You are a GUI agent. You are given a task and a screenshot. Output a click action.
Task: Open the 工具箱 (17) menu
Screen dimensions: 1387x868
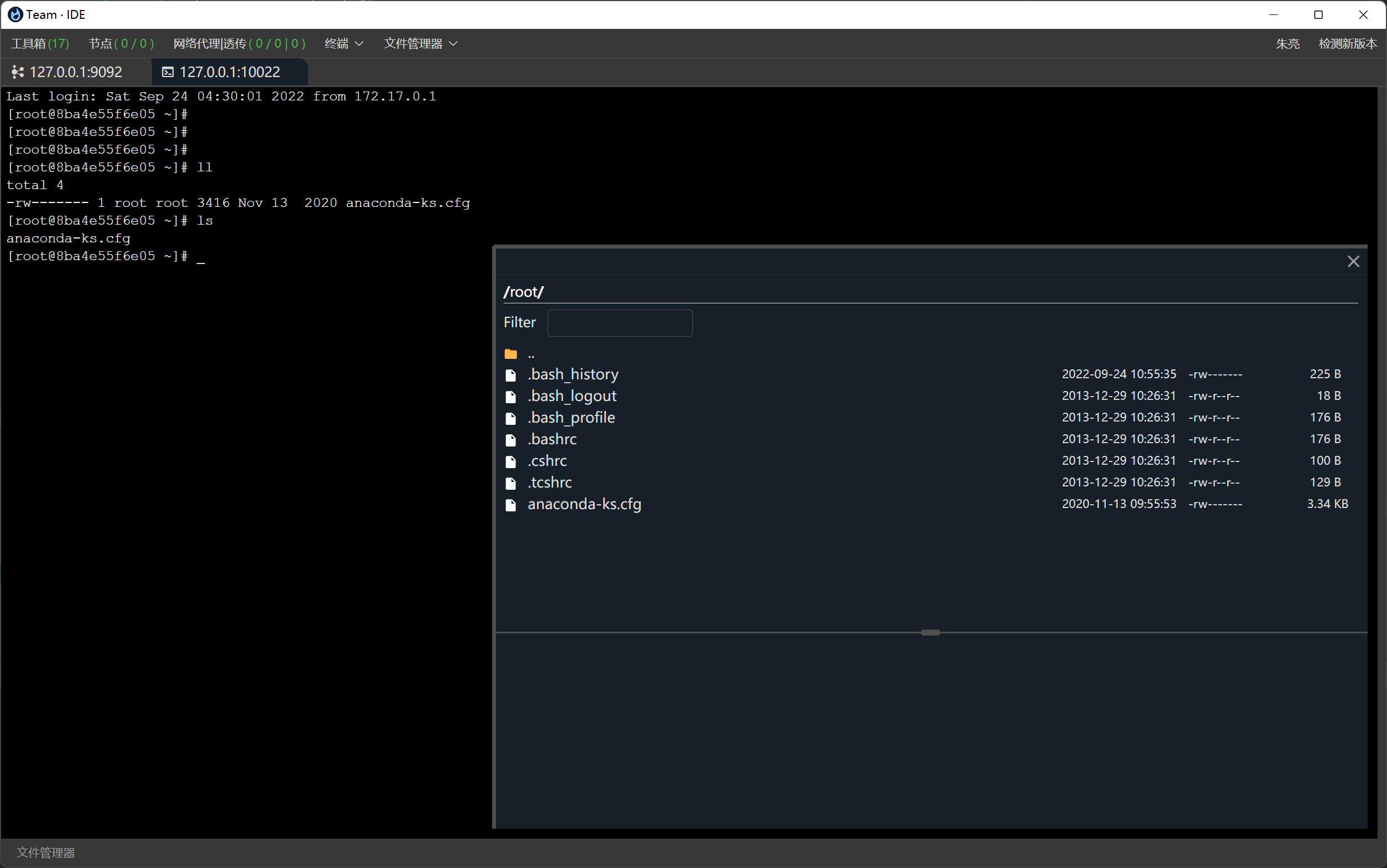tap(39, 44)
